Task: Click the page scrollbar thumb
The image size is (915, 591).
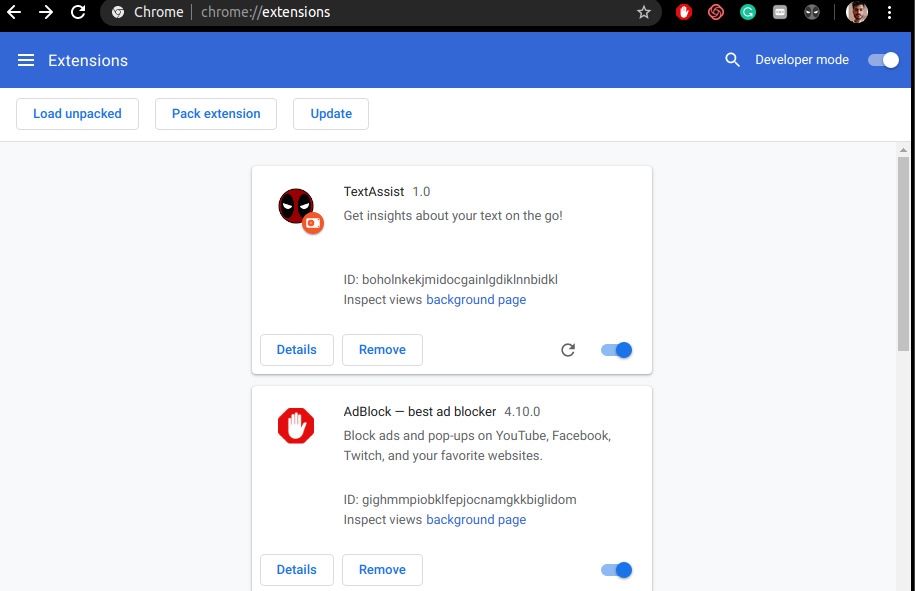Action: click(903, 254)
